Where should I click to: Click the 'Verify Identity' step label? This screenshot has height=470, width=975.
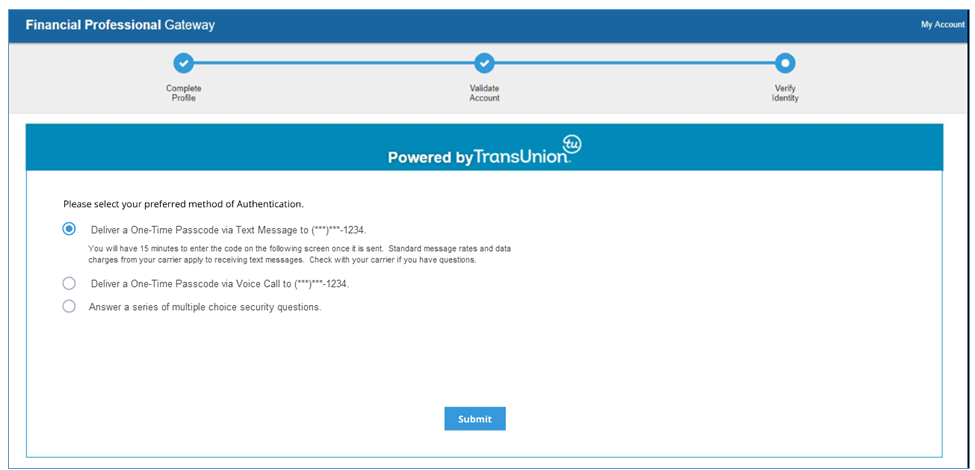(x=785, y=93)
